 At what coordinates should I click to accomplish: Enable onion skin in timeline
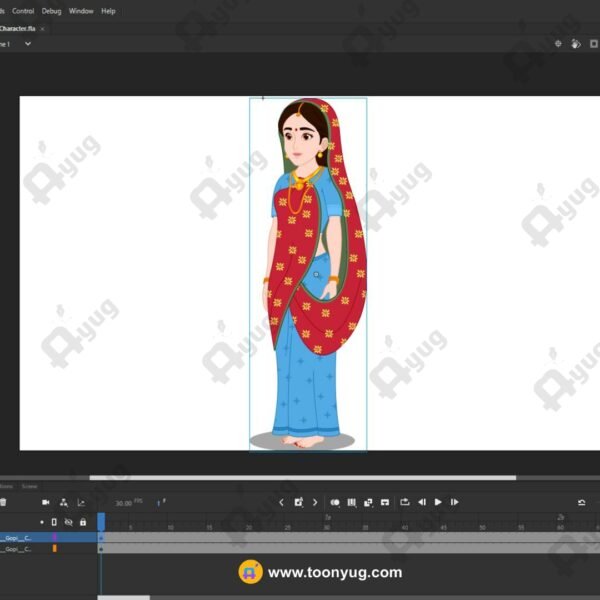tap(335, 502)
